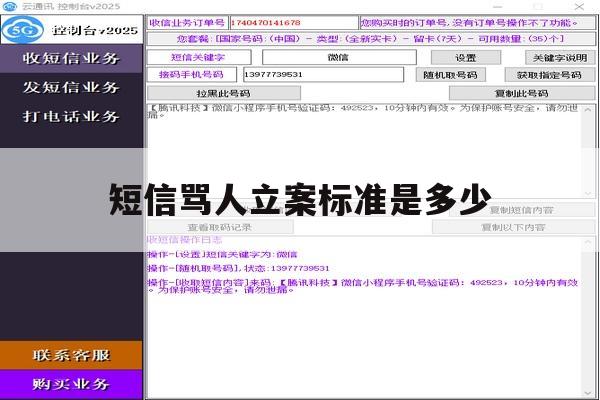Viewport: 600px width, 400px height.
Task: Click the 5G cloud logo icon
Action: tap(23, 30)
